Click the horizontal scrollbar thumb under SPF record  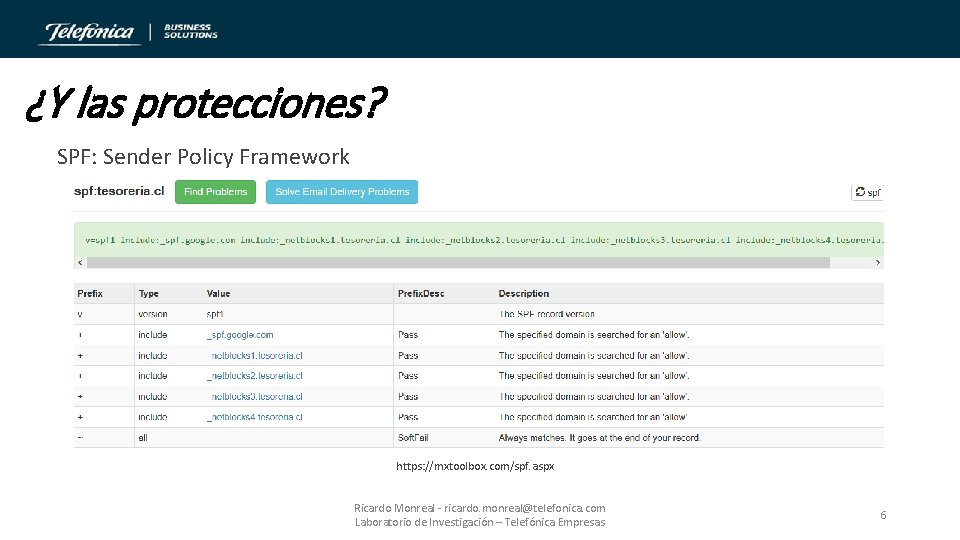tap(459, 263)
